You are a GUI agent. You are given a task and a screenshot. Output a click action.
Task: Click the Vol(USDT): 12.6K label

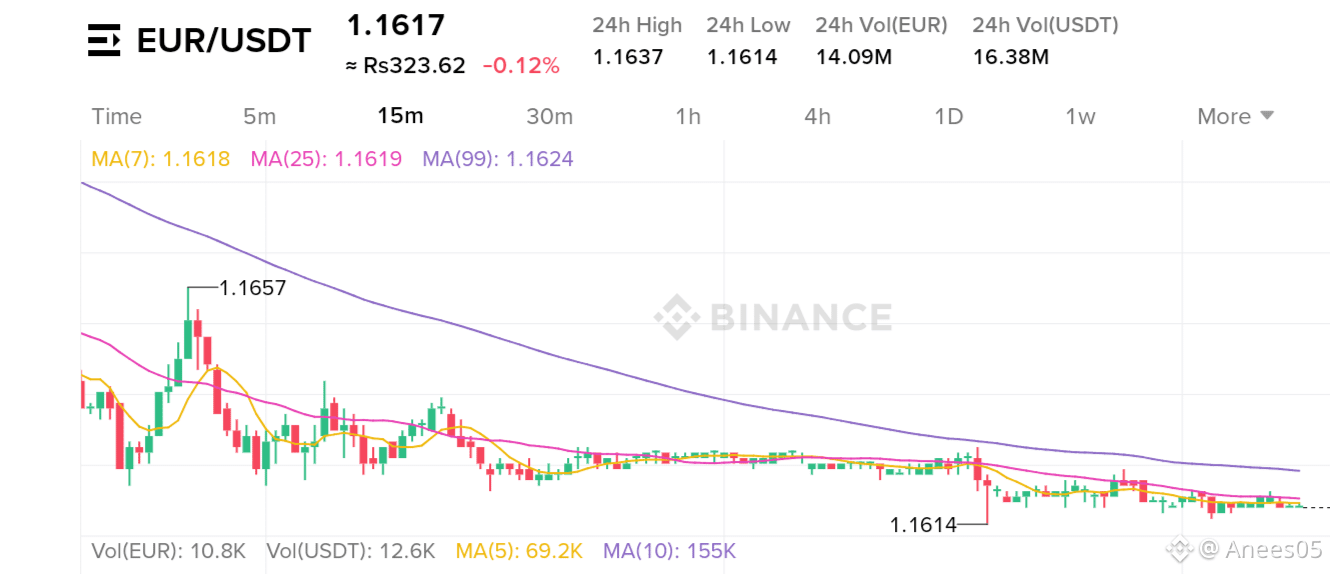[x=351, y=550]
